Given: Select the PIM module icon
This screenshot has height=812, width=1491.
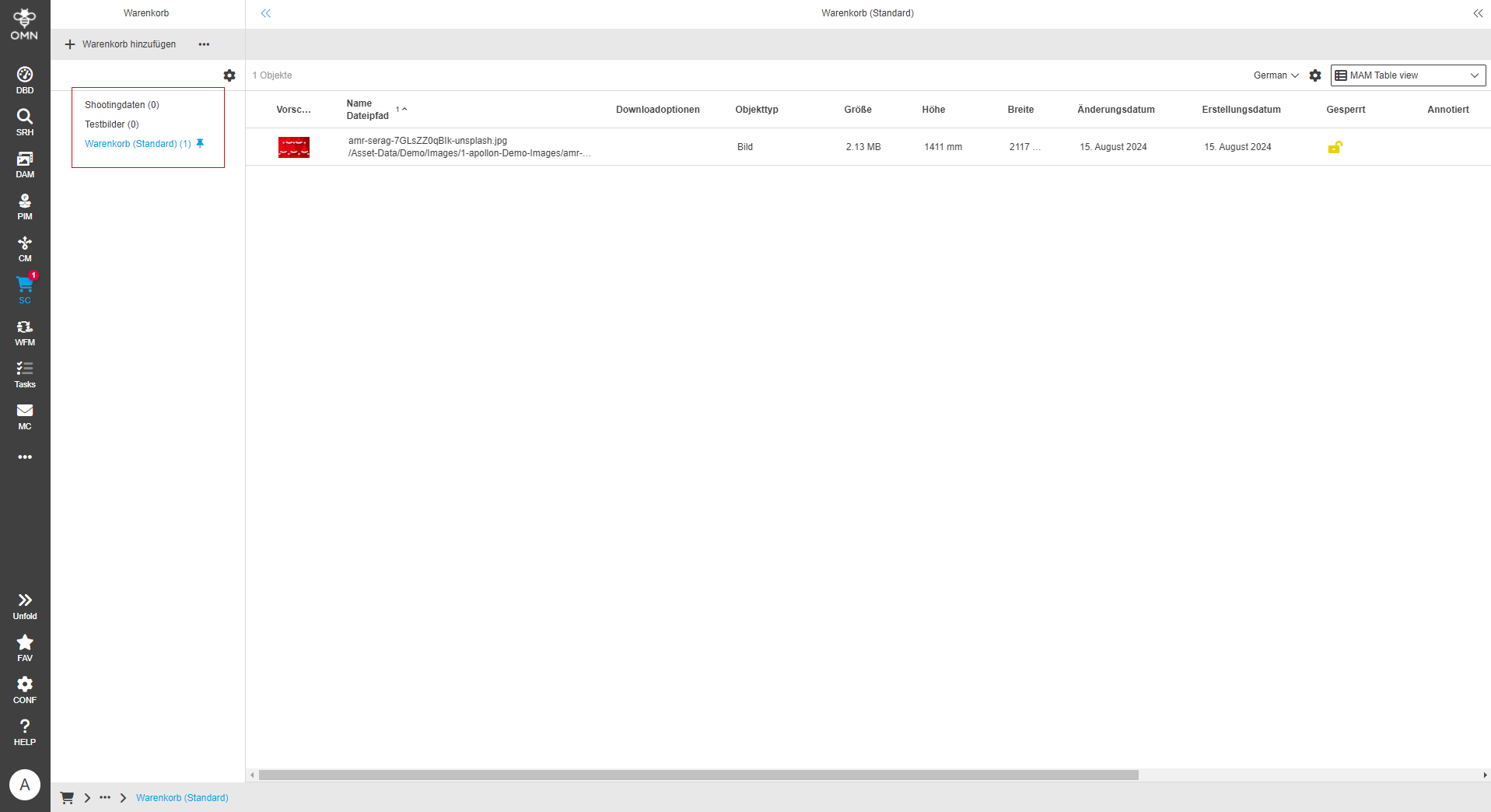Looking at the screenshot, I should (x=24, y=203).
